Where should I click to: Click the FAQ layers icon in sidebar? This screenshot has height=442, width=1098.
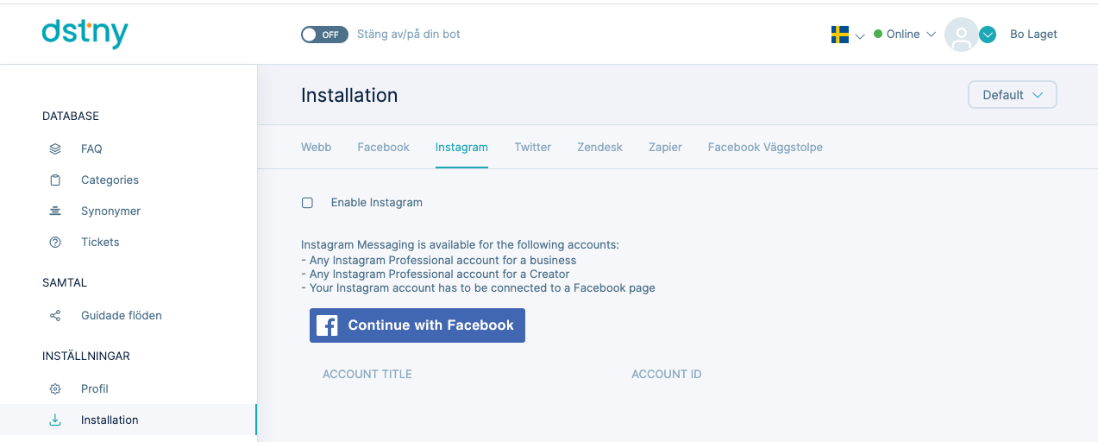click(55, 149)
